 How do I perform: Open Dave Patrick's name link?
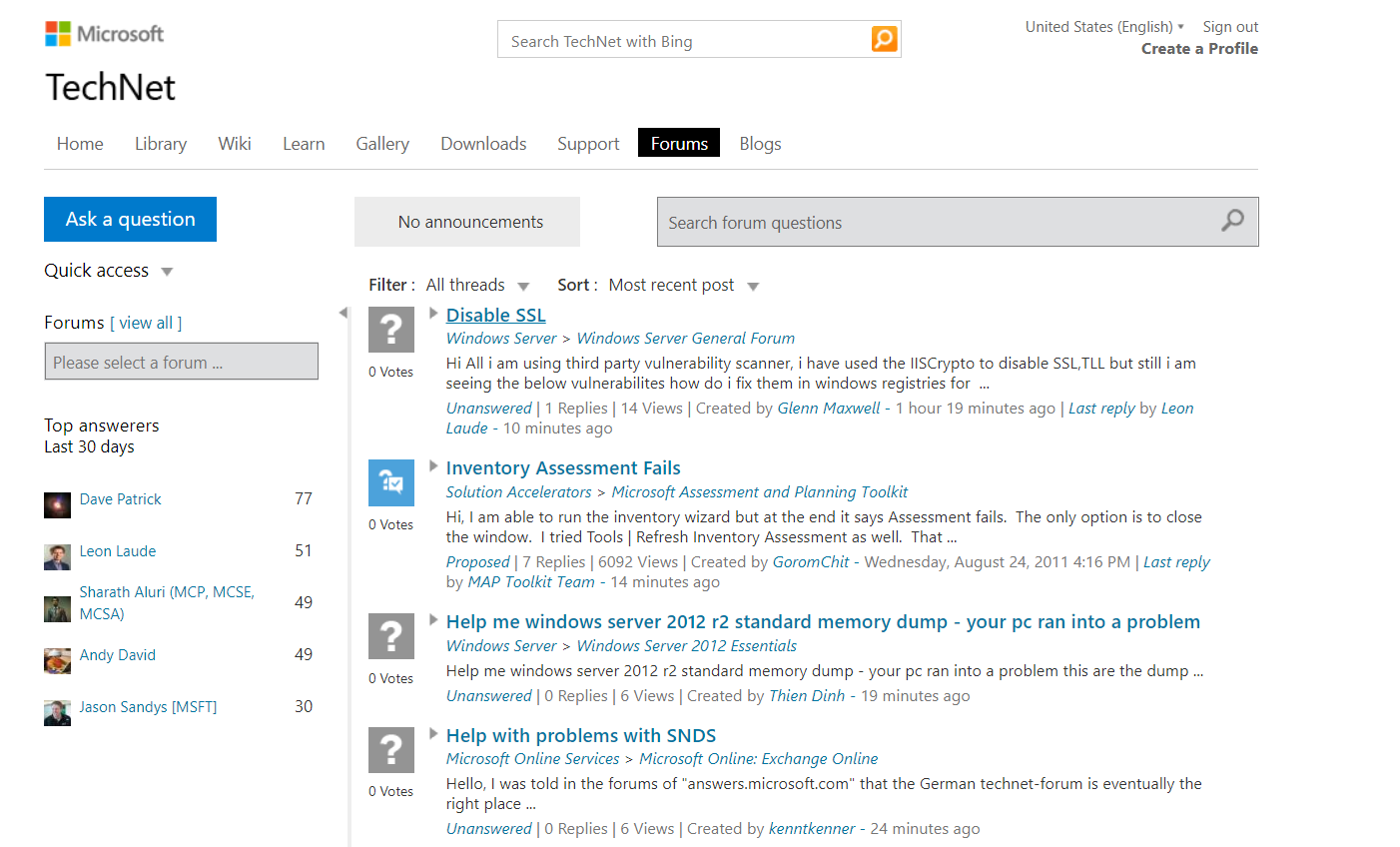120,499
